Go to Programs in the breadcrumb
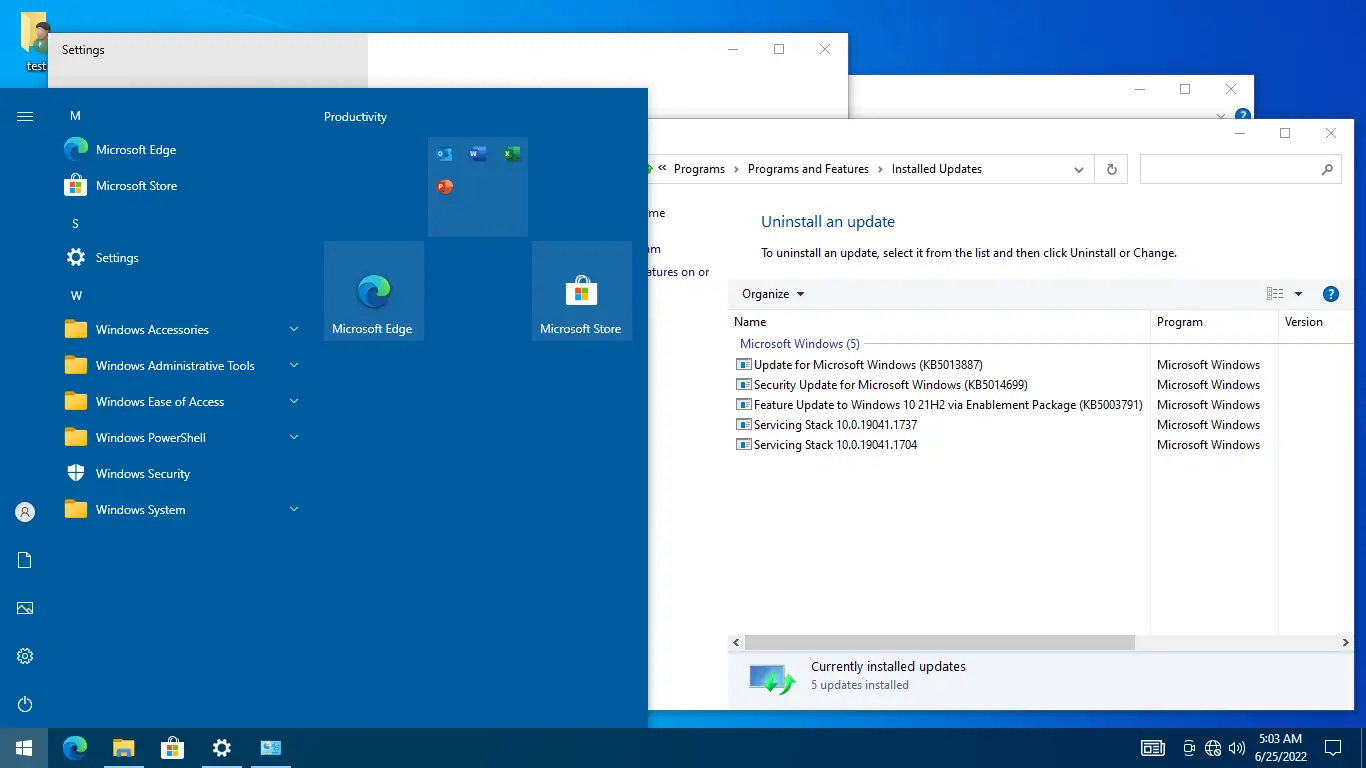The height and width of the screenshot is (768, 1366). pos(699,169)
